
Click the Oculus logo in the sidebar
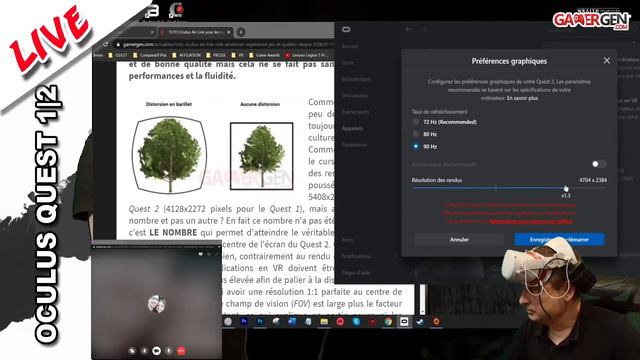tap(346, 29)
